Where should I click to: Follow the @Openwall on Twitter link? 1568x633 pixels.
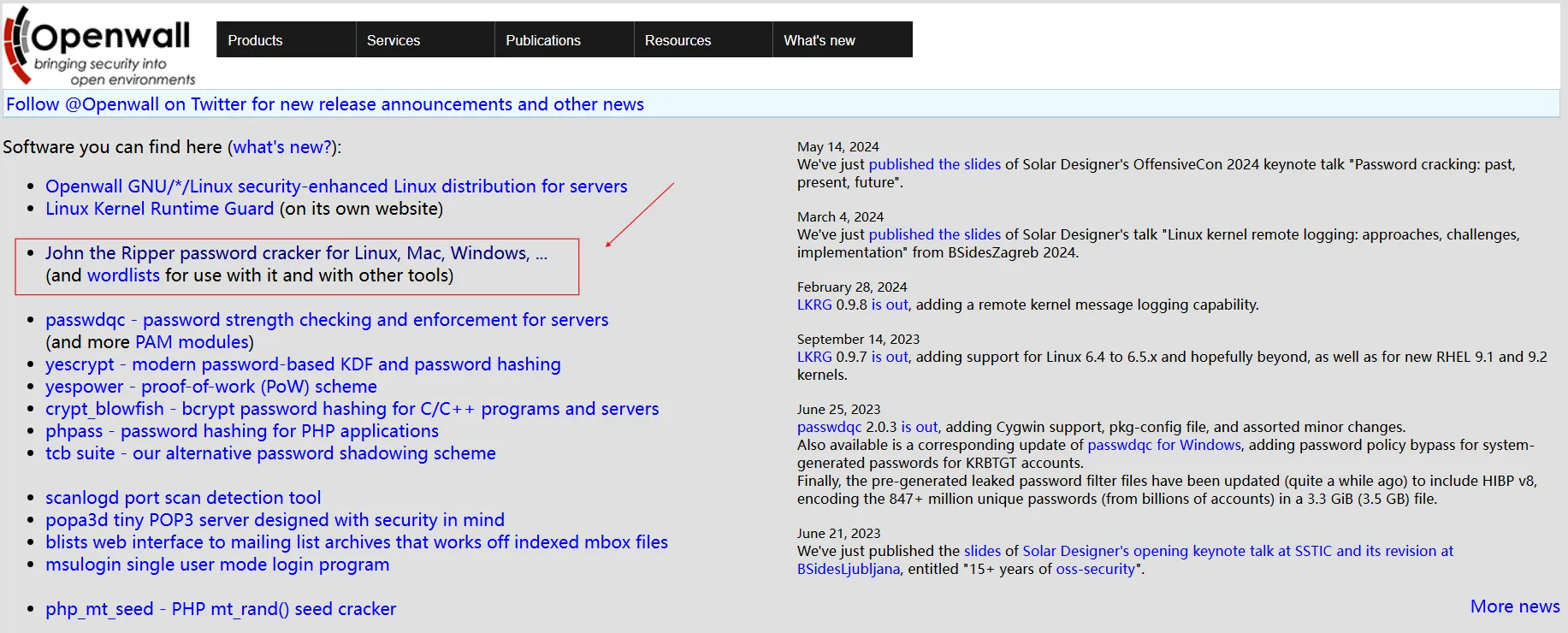tap(325, 104)
